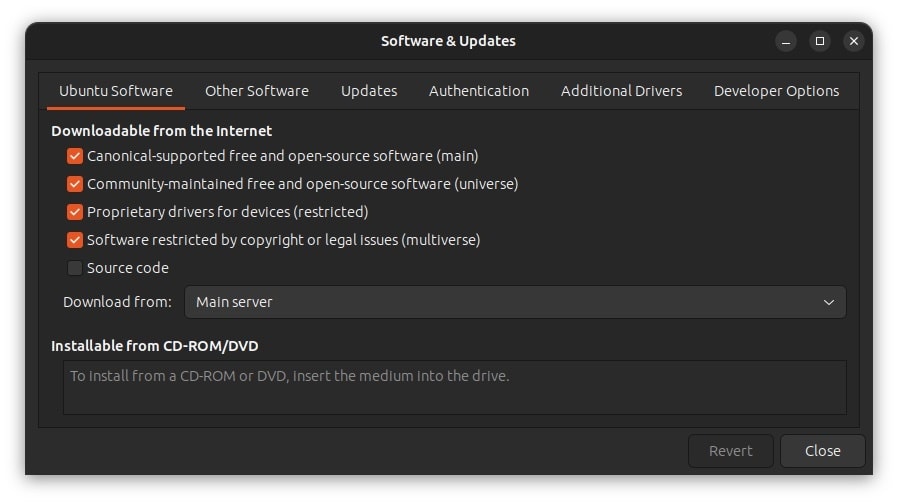Select the Additional Drivers tab
The width and height of the screenshot is (898, 503).
[x=621, y=91]
